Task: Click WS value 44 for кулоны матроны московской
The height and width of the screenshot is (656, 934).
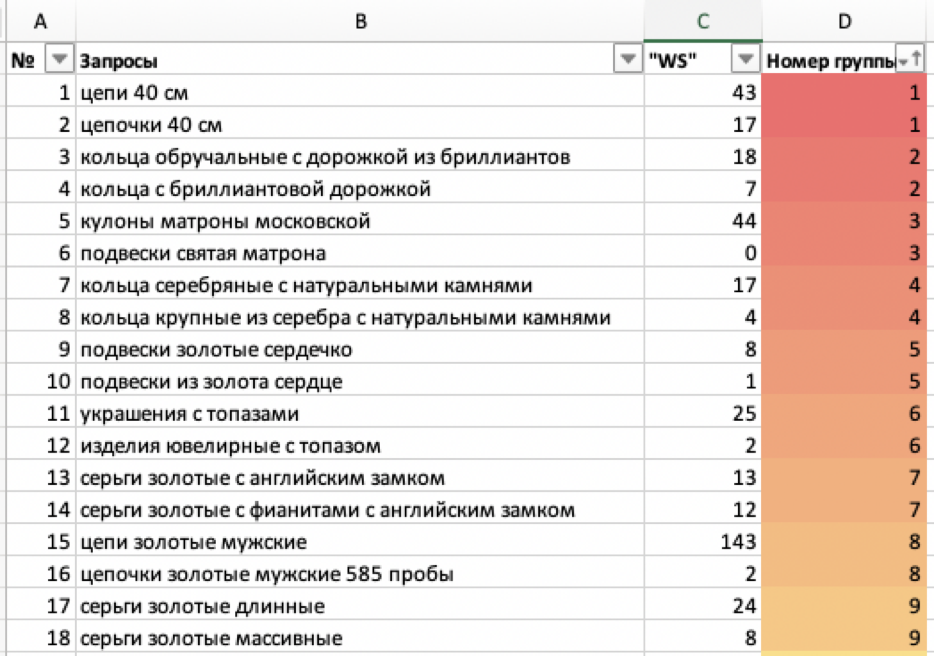Action: pos(703,221)
